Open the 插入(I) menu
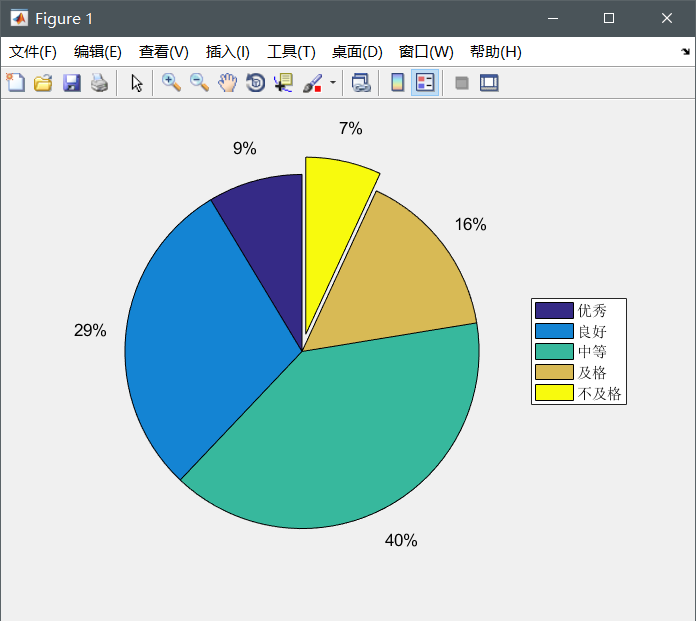This screenshot has height=621, width=696. [228, 52]
